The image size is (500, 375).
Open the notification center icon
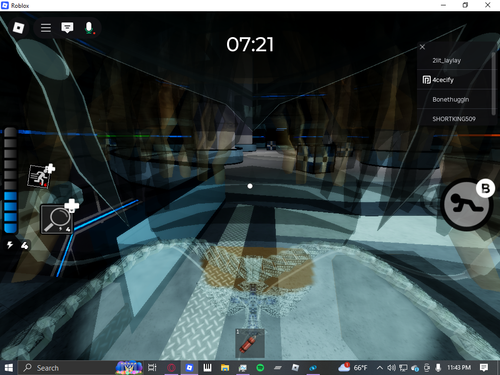tap(484, 368)
